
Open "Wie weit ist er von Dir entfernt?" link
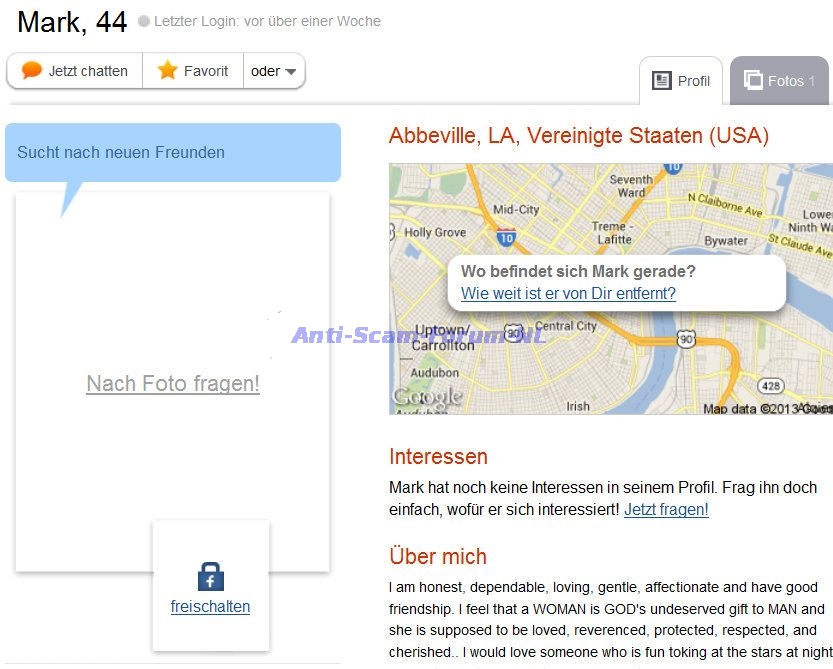pos(568,293)
